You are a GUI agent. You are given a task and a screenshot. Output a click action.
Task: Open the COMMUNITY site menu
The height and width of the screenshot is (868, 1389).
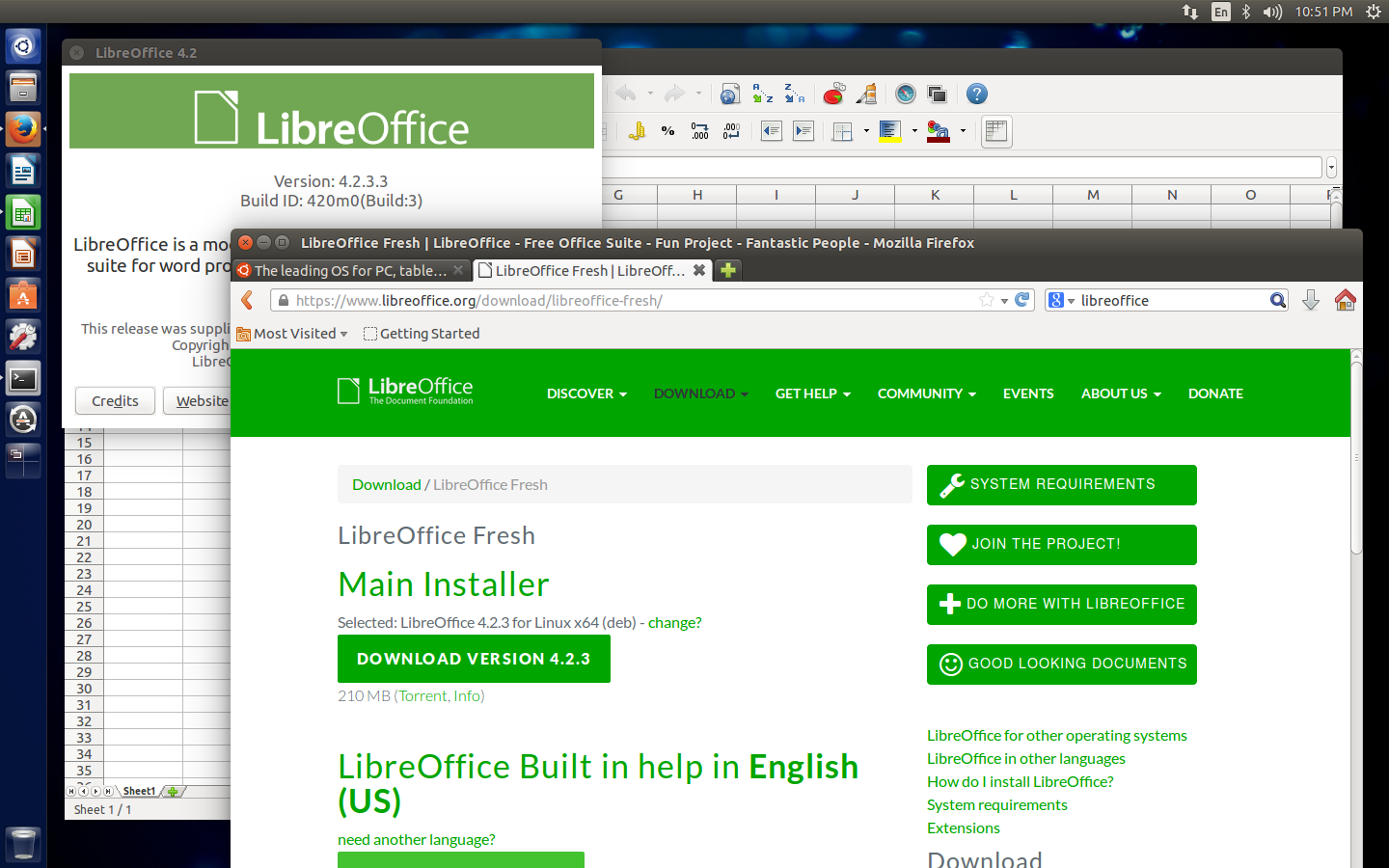927,393
